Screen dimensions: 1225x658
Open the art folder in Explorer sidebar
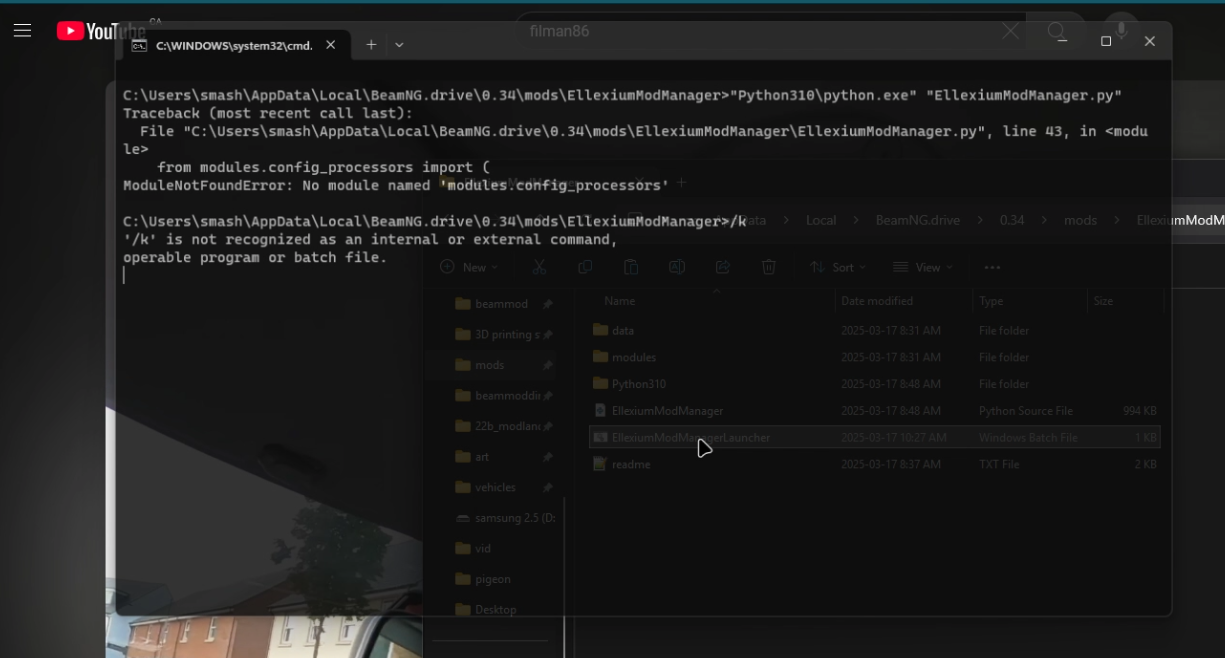click(482, 457)
